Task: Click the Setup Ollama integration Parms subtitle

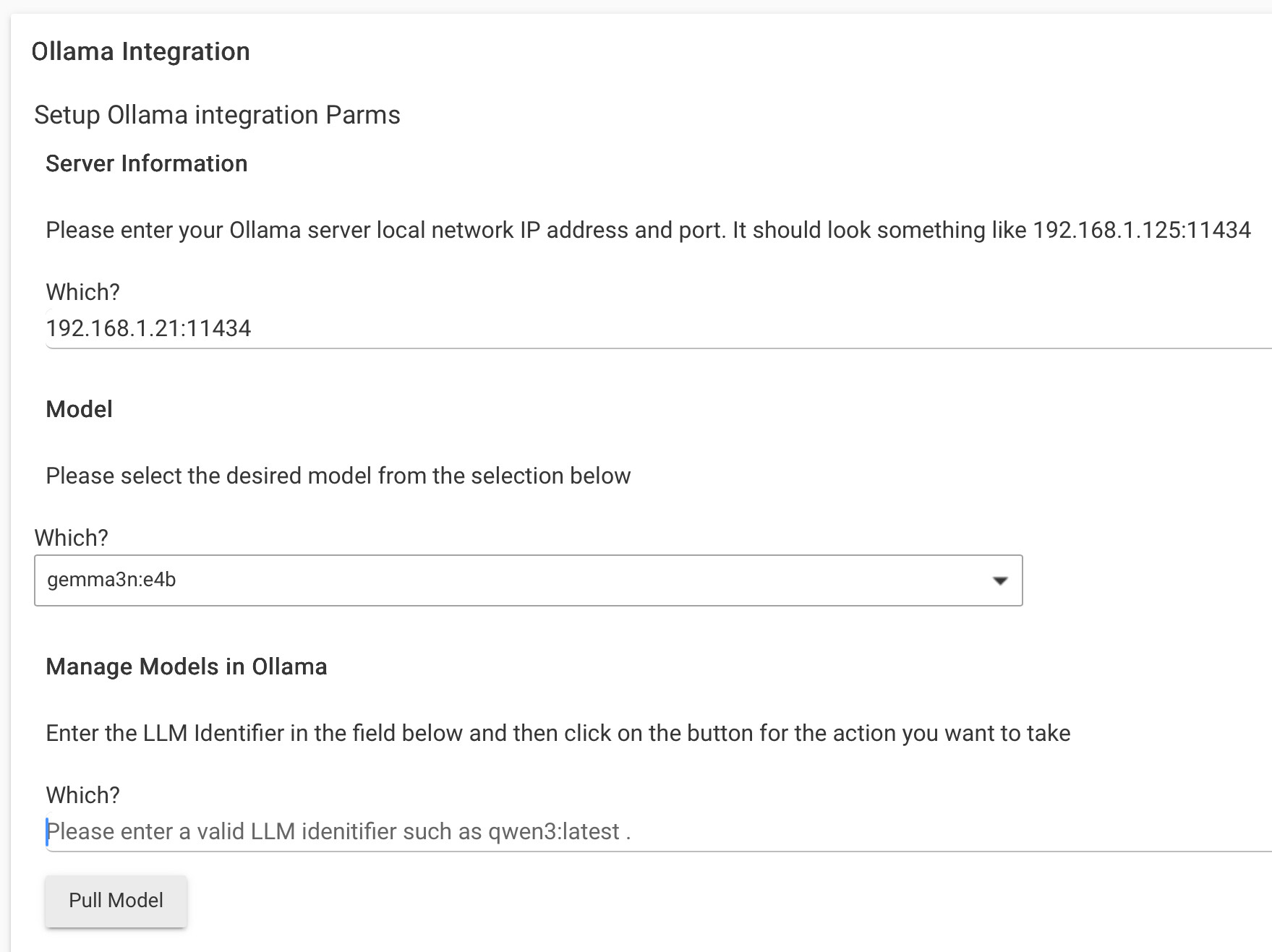Action: [x=217, y=116]
